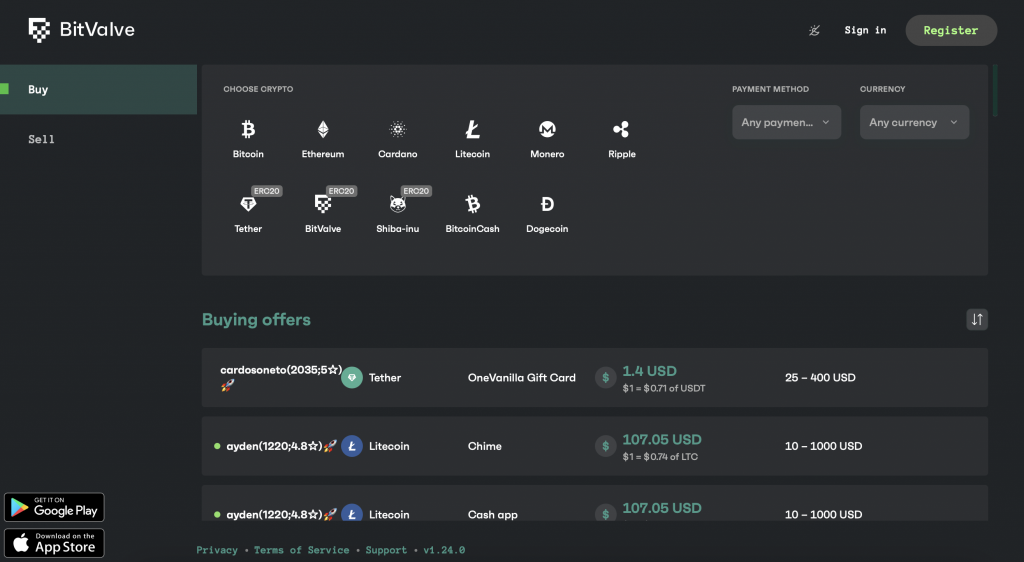Click the dollar icon in the Chime offer

pyautogui.click(x=605, y=446)
